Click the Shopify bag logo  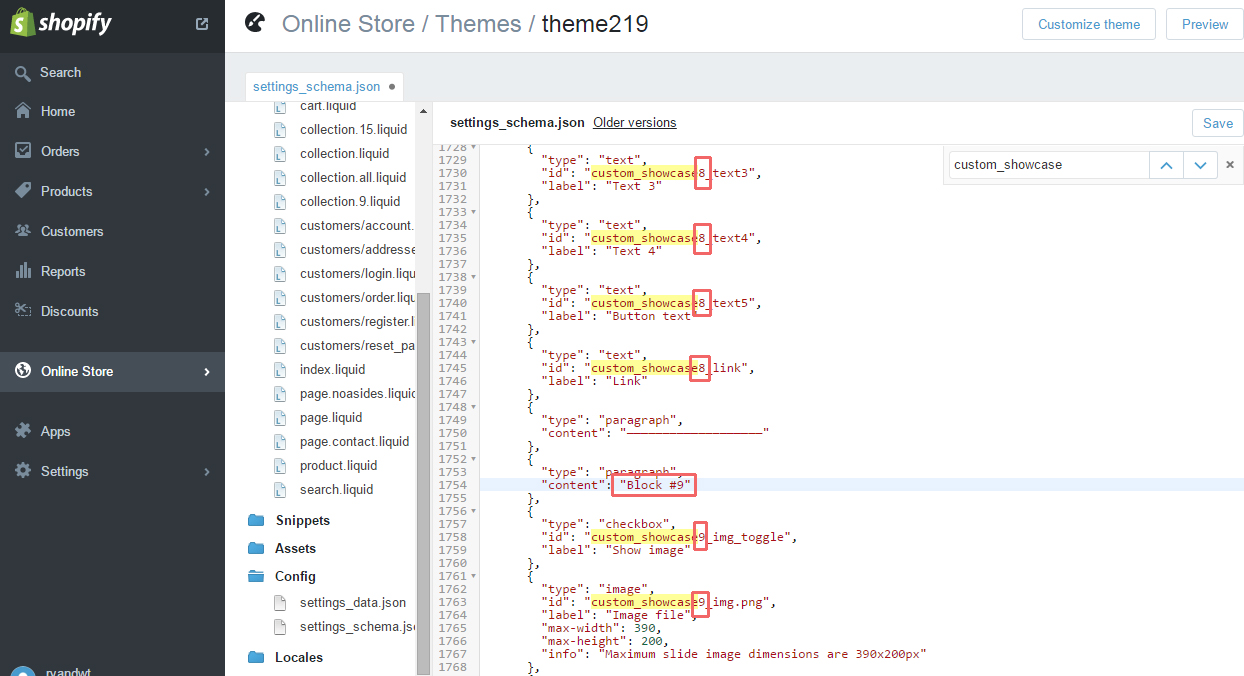click(23, 23)
